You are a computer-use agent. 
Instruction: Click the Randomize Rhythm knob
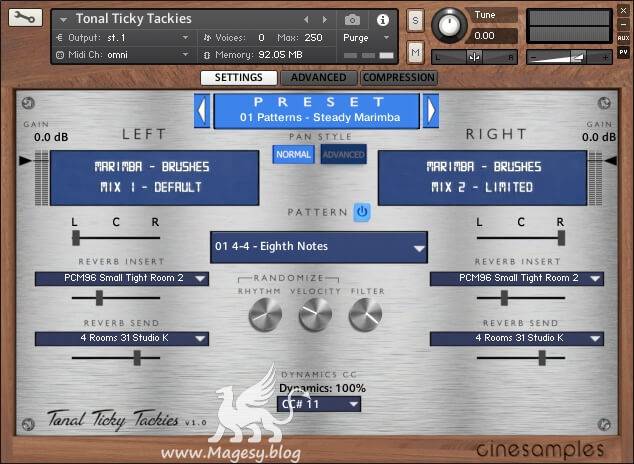tap(265, 314)
